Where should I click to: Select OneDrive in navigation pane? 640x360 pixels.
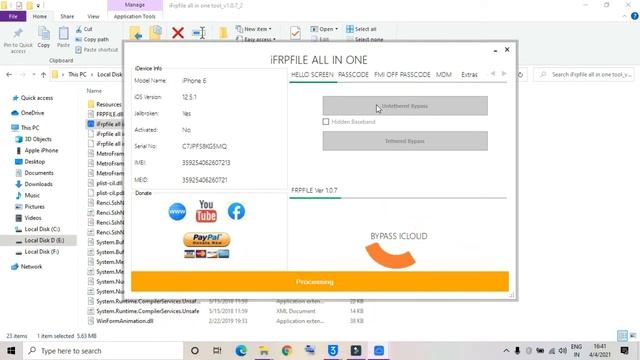click(28, 113)
